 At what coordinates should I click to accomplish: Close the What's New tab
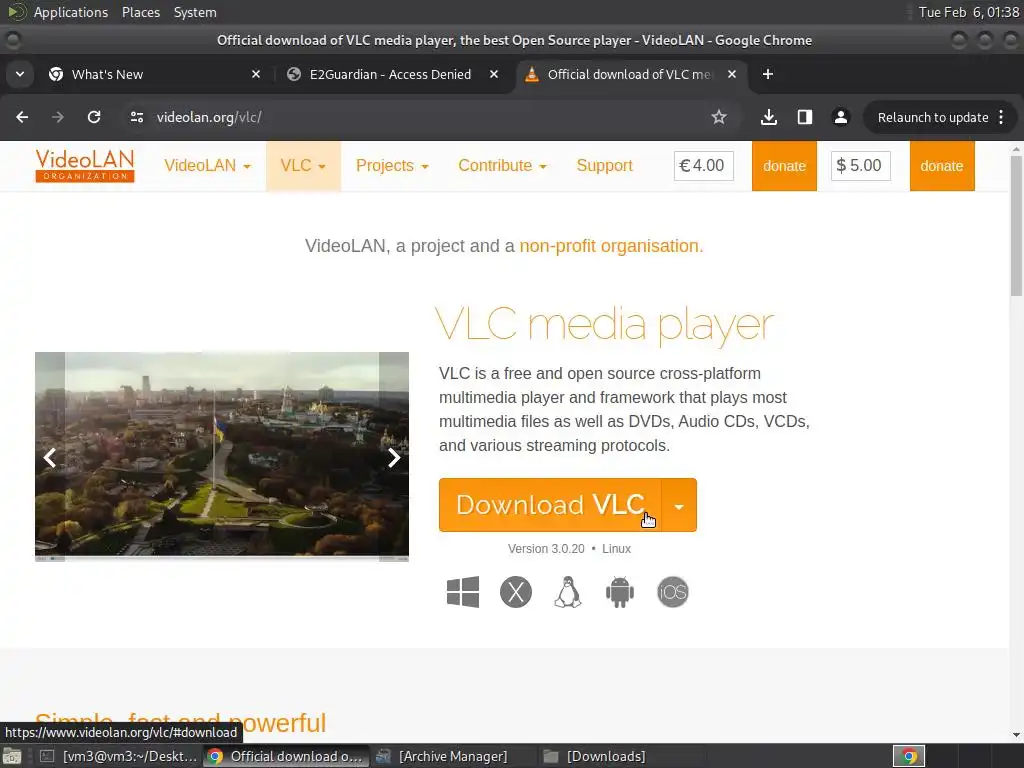[256, 74]
